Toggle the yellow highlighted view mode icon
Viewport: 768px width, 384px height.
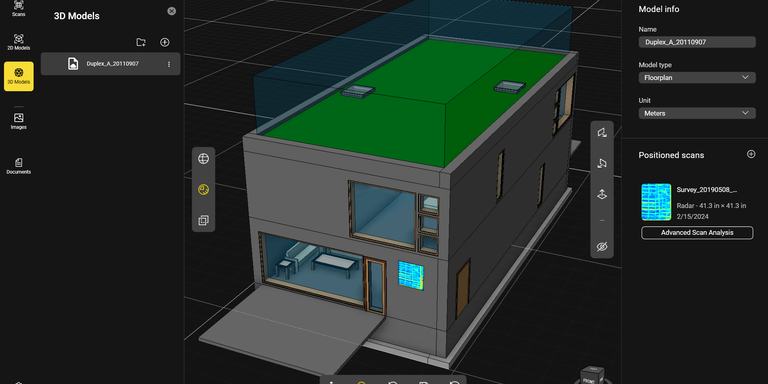click(203, 190)
